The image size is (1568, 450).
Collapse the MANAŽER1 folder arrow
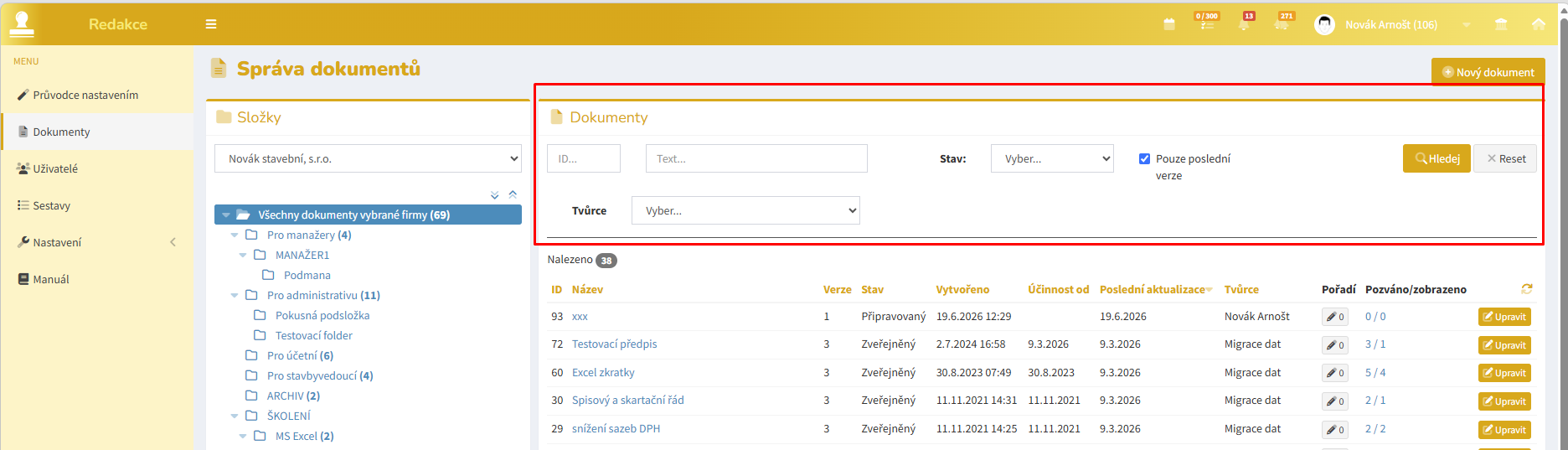click(x=243, y=256)
